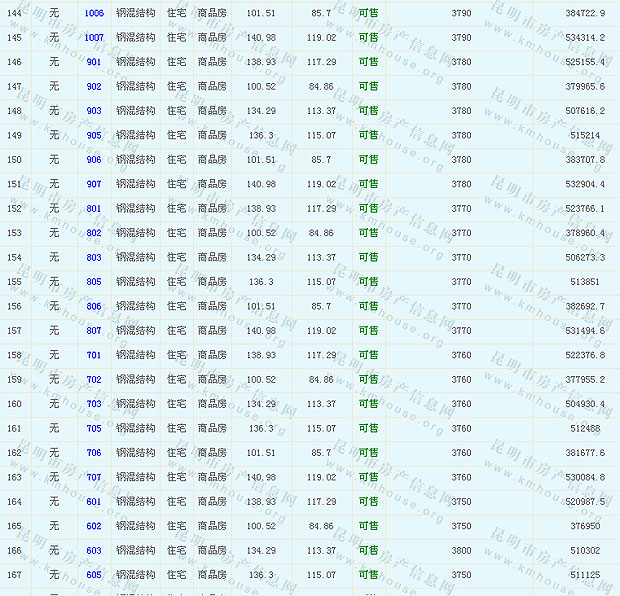Open room 801 link
The image size is (620, 596).
point(94,208)
